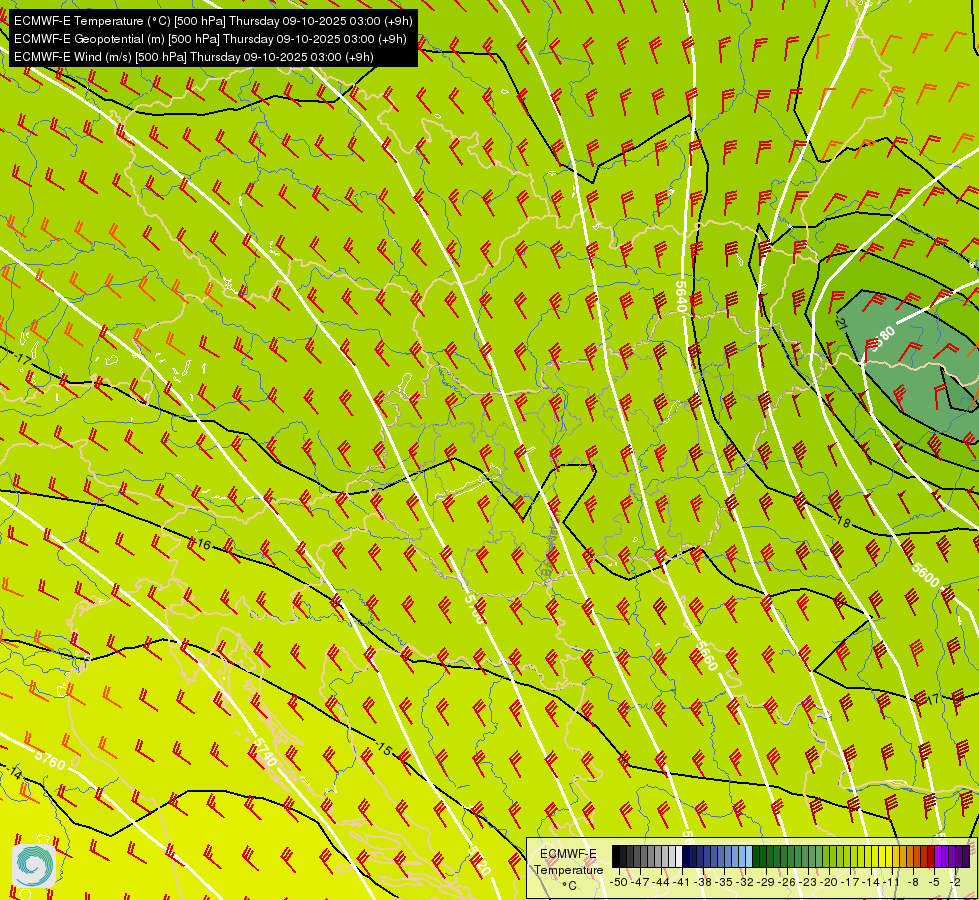979x900 pixels.
Task: Select the ECMWF-E Temperature 500 hPa title line
Action: point(213,21)
